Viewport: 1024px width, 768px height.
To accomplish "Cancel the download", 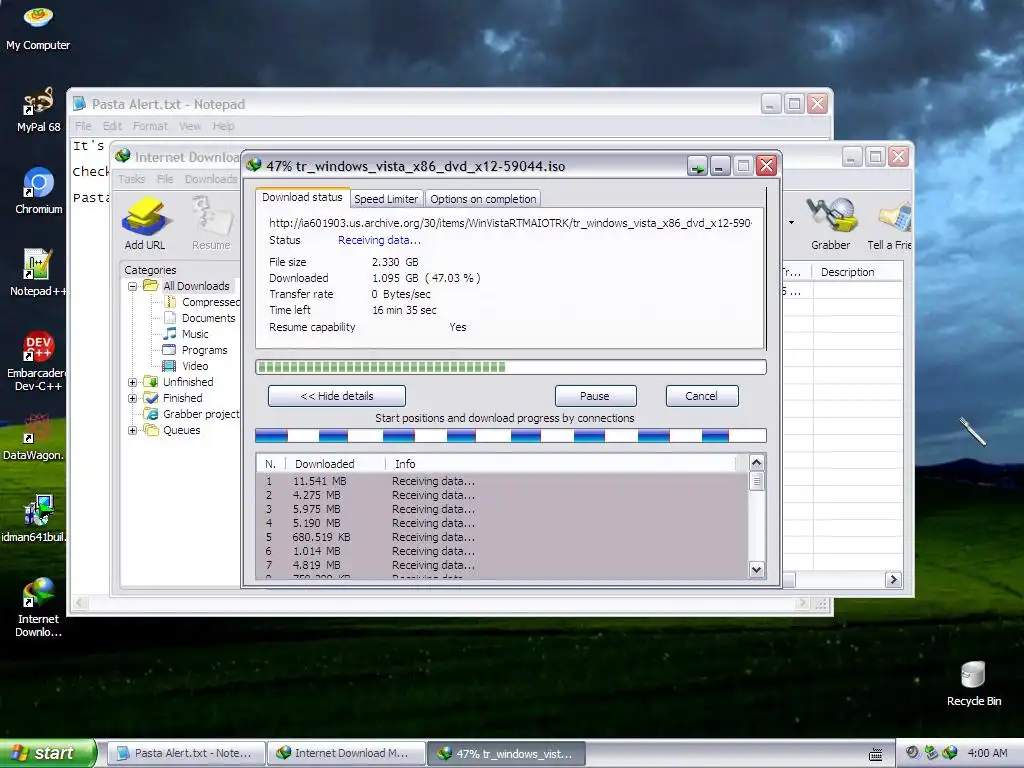I will [701, 396].
